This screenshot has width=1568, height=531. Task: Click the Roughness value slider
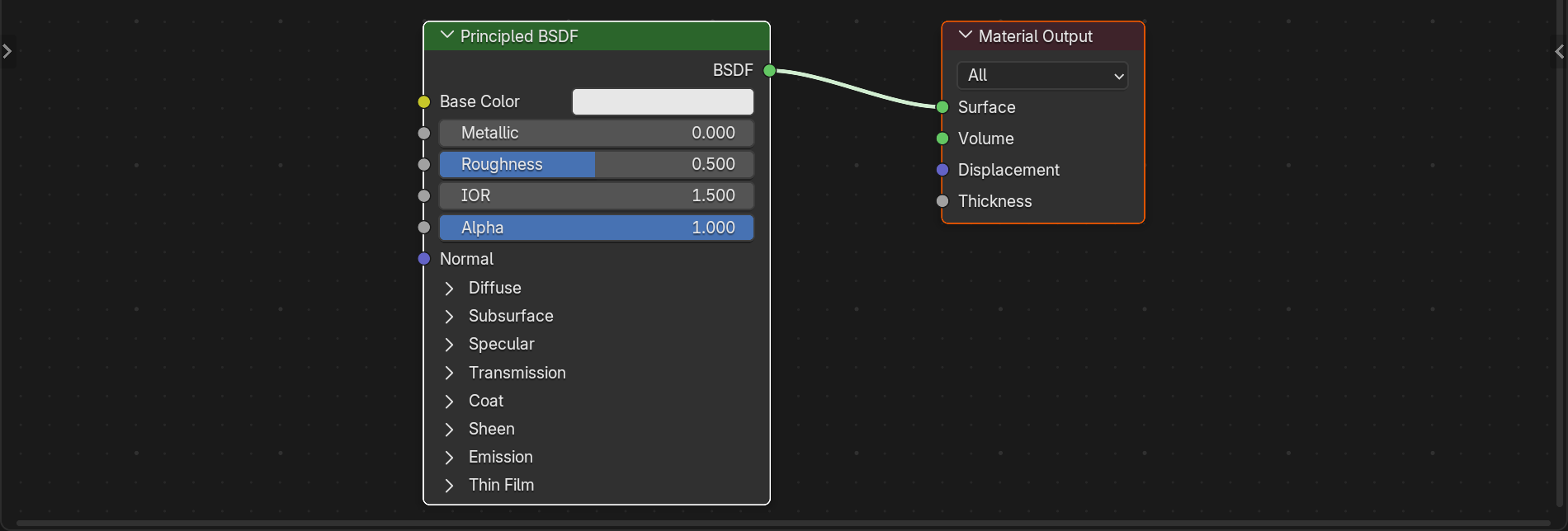tap(596, 164)
